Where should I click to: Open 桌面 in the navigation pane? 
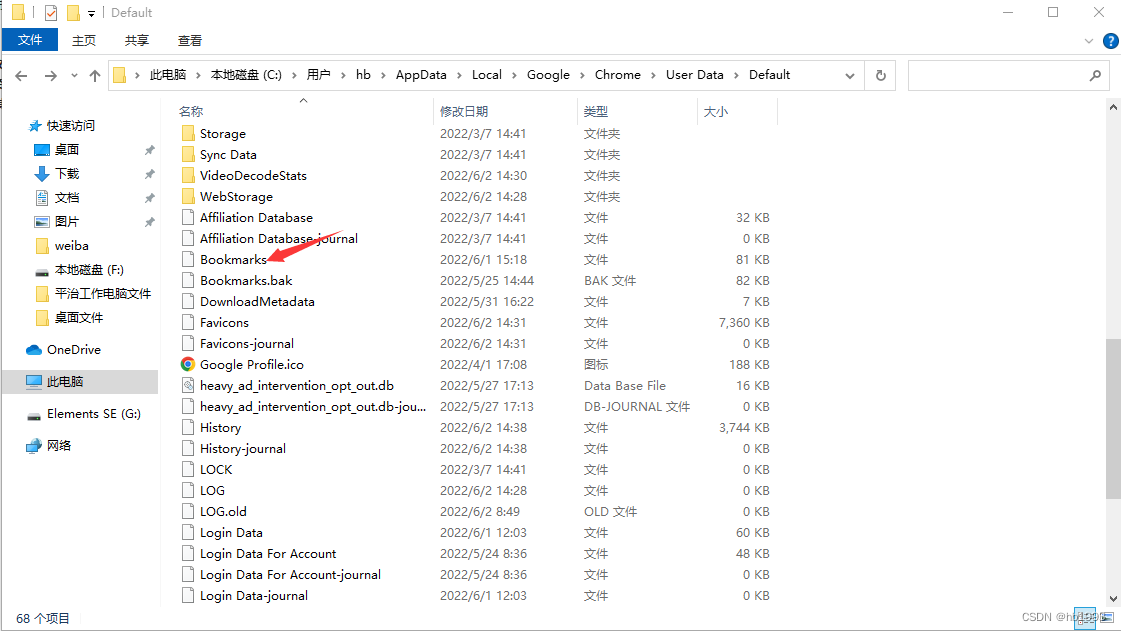66,150
